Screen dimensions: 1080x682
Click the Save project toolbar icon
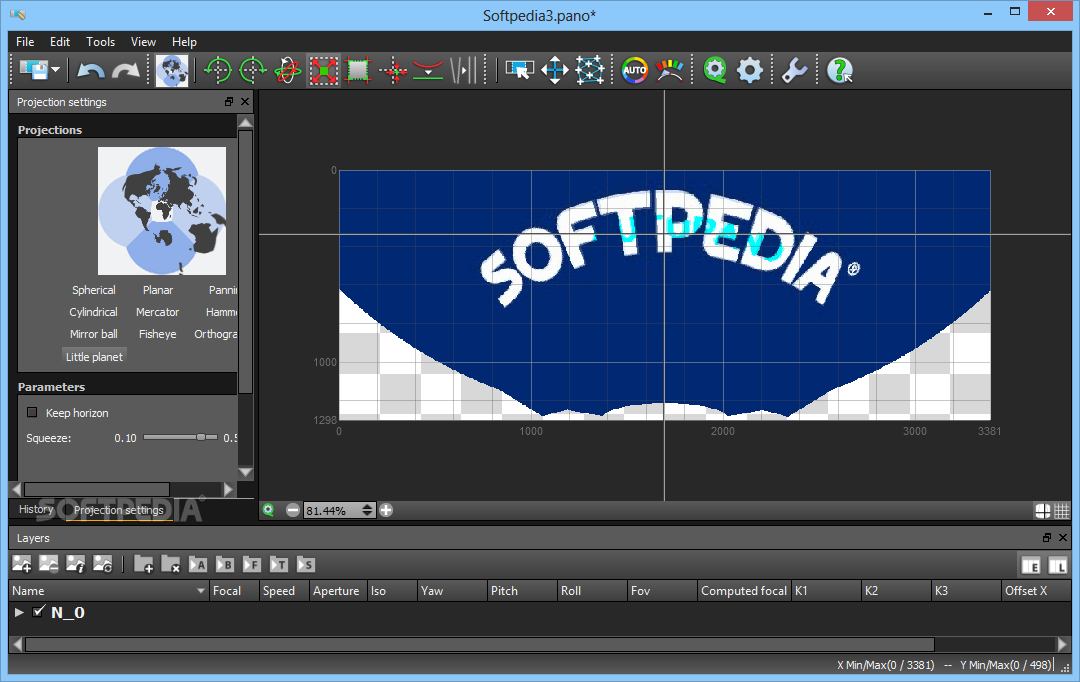pos(33,70)
